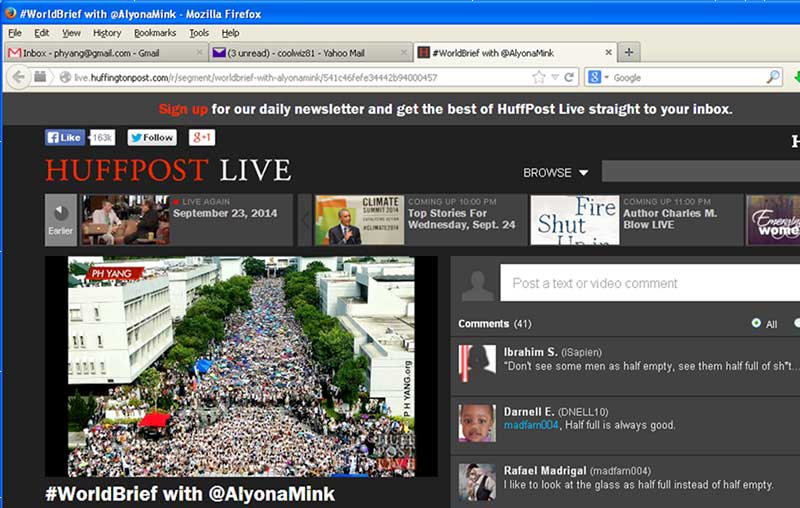Click the tab groups icon beside back button

(x=40, y=77)
